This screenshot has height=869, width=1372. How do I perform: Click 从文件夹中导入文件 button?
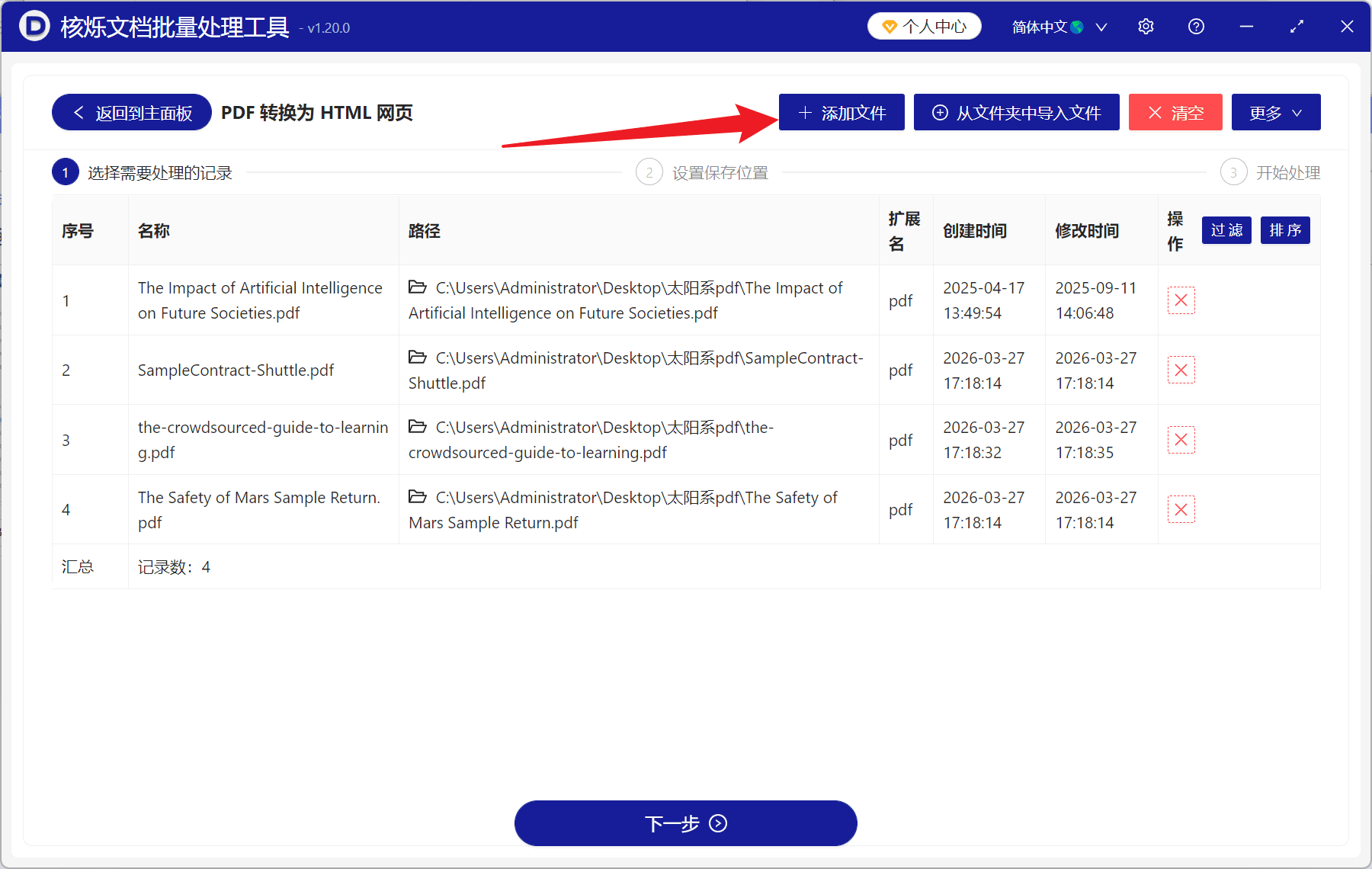click(x=1016, y=112)
